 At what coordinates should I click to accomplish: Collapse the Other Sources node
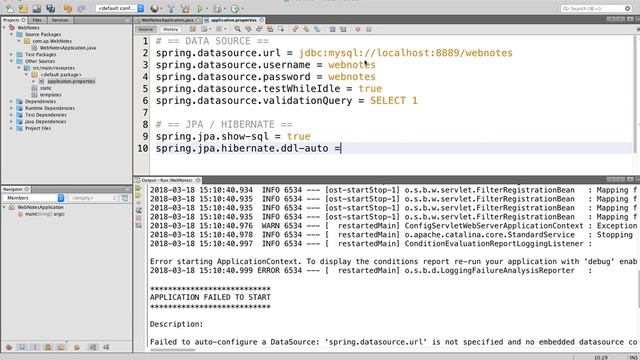[x=11, y=61]
